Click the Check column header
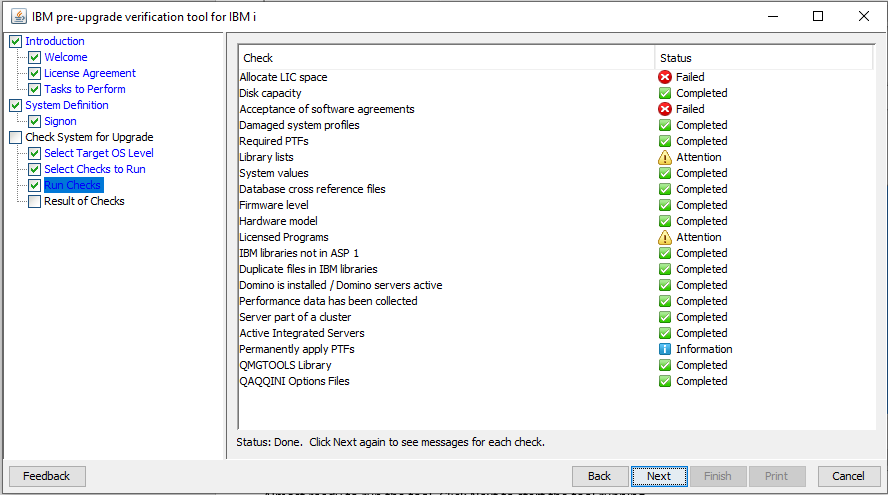 [446, 58]
